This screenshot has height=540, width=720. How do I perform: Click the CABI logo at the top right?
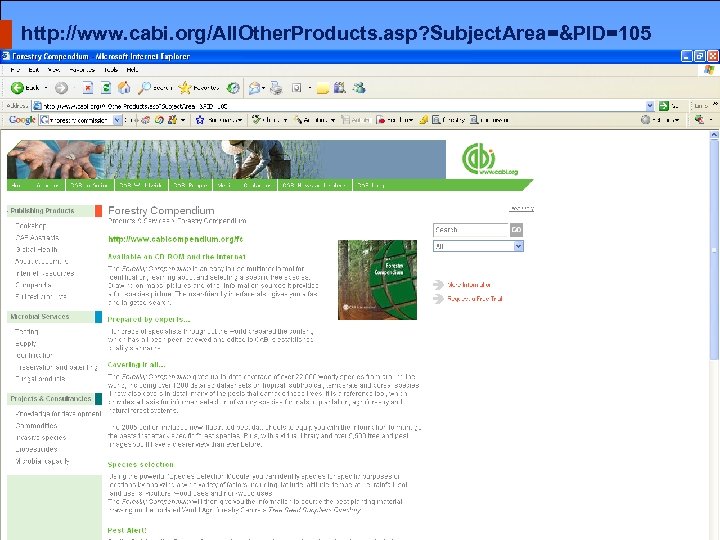tap(490, 159)
